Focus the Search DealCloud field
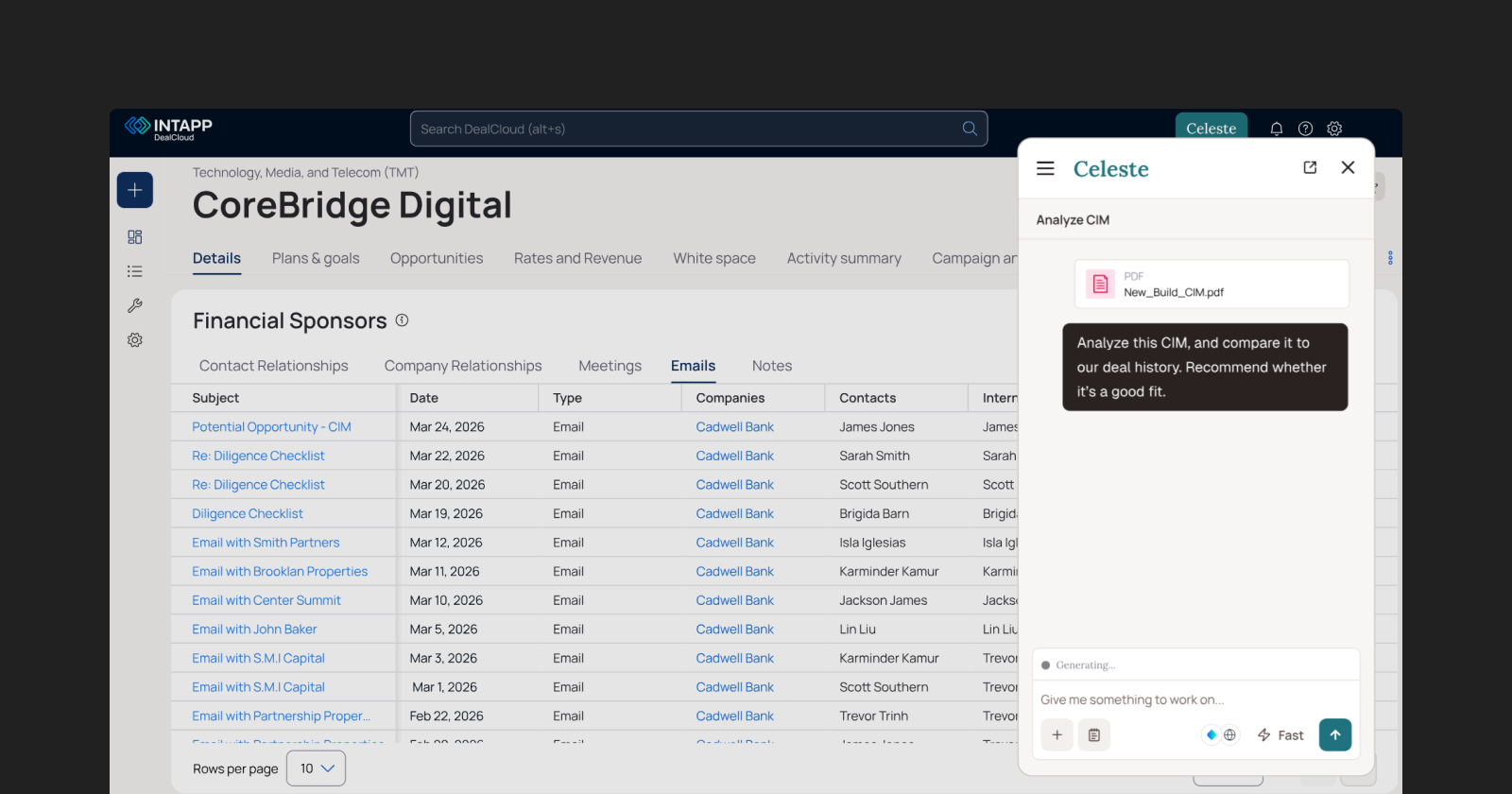The height and width of the screenshot is (794, 1512). tap(699, 129)
